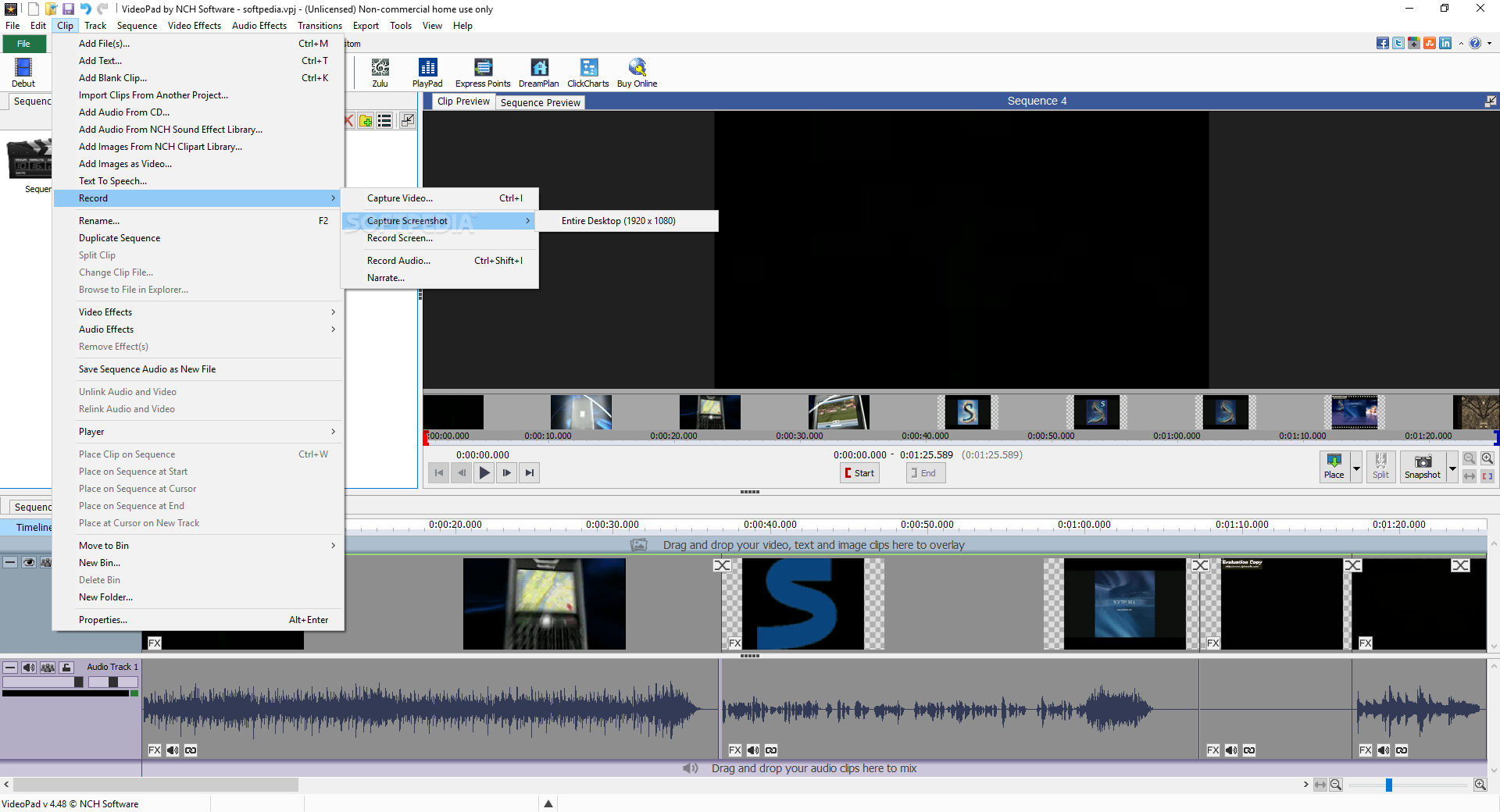The width and height of the screenshot is (1500, 812).
Task: Open the Transitions menu
Action: [320, 26]
